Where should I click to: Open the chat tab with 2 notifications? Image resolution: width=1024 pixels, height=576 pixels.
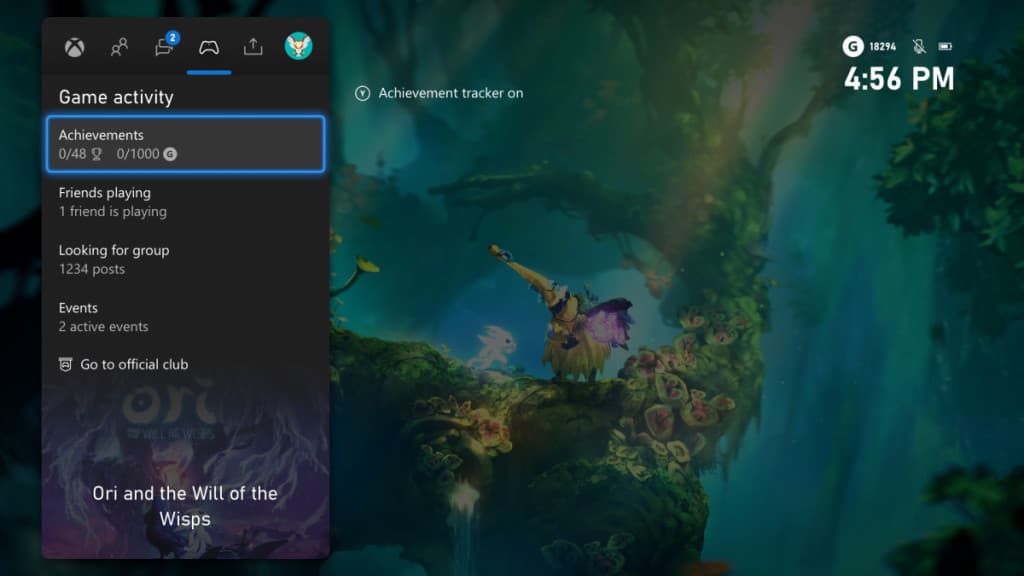(164, 48)
